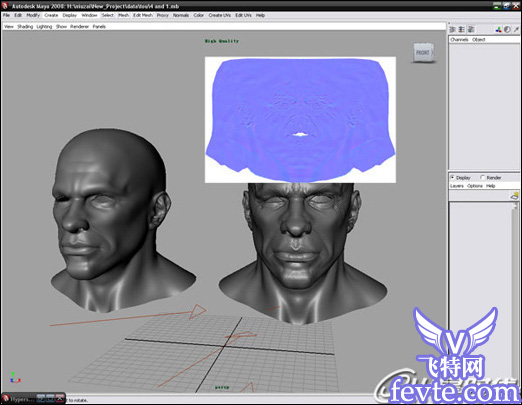Open the viewport Renderer menu
This screenshot has height=405, width=522.
[79, 27]
